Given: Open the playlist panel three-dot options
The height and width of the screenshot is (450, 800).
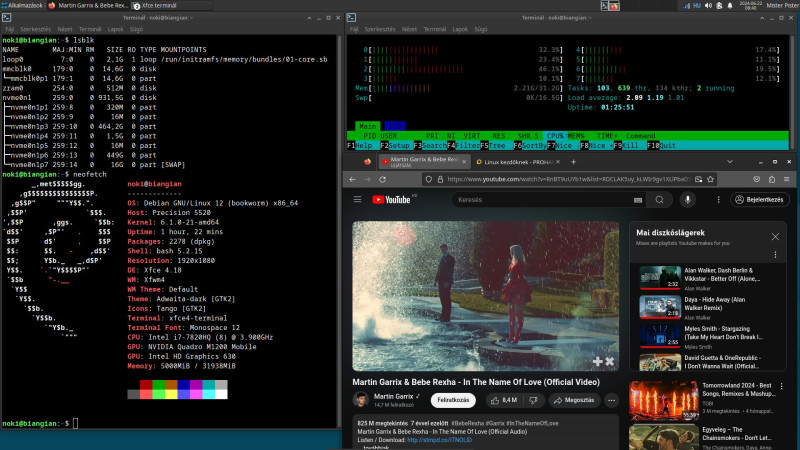Looking at the screenshot, I should 775,255.
